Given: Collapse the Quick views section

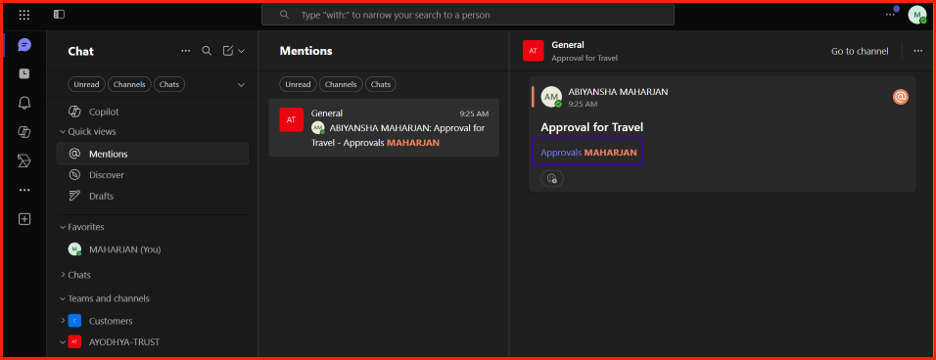Looking at the screenshot, I should coord(63,131).
